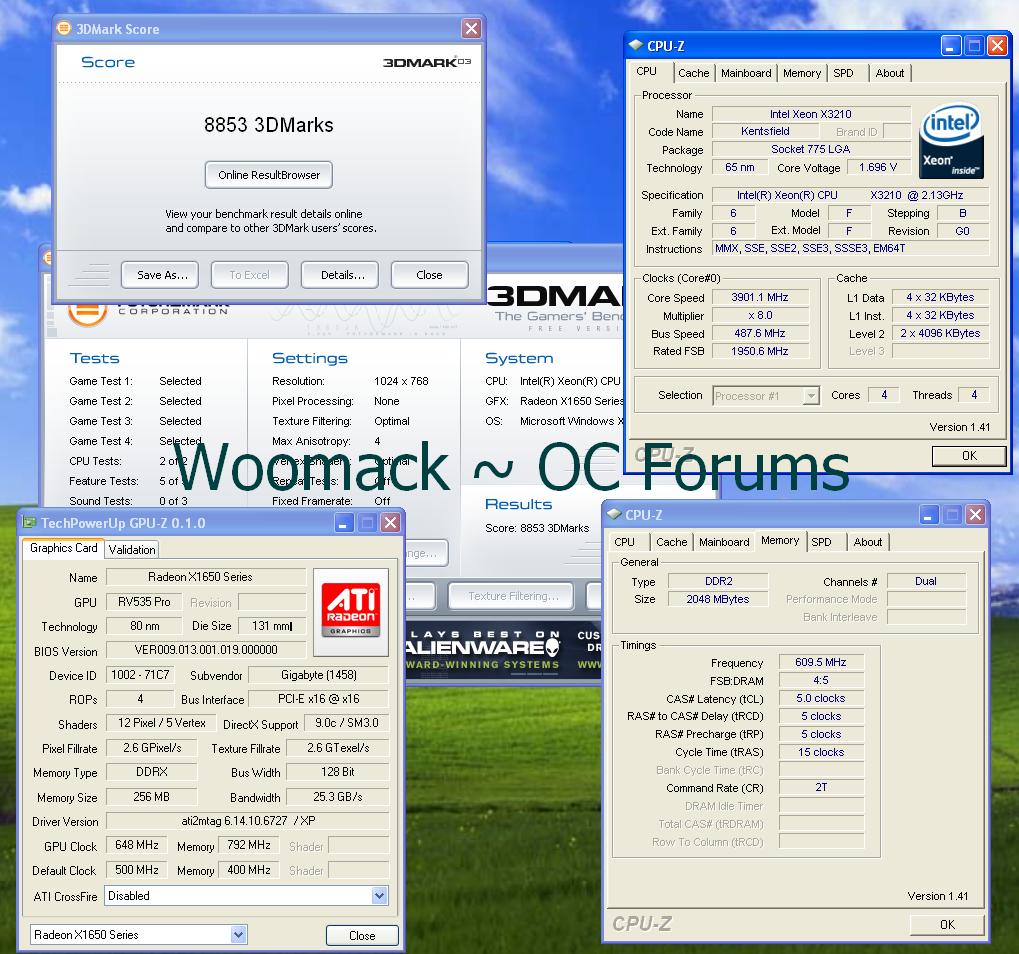Minimize the GPU-Z window
1019x954 pixels.
(344, 522)
